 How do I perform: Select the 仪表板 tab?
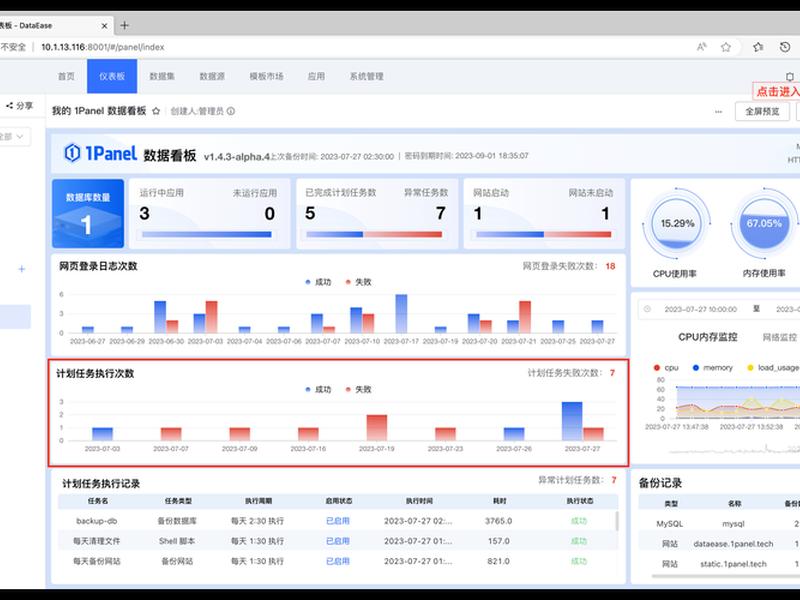[112, 76]
